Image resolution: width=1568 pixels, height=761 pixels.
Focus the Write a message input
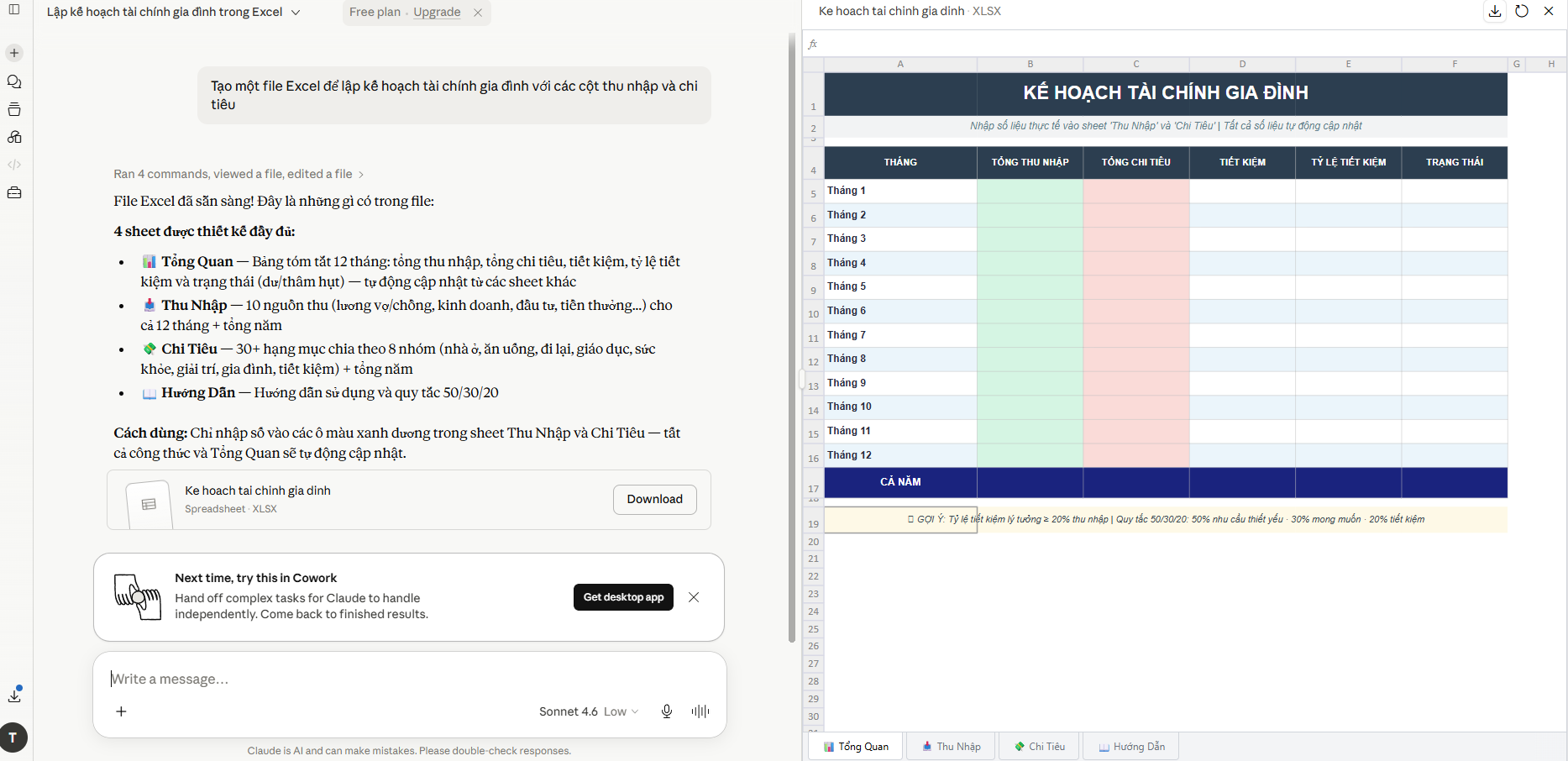pos(410,679)
